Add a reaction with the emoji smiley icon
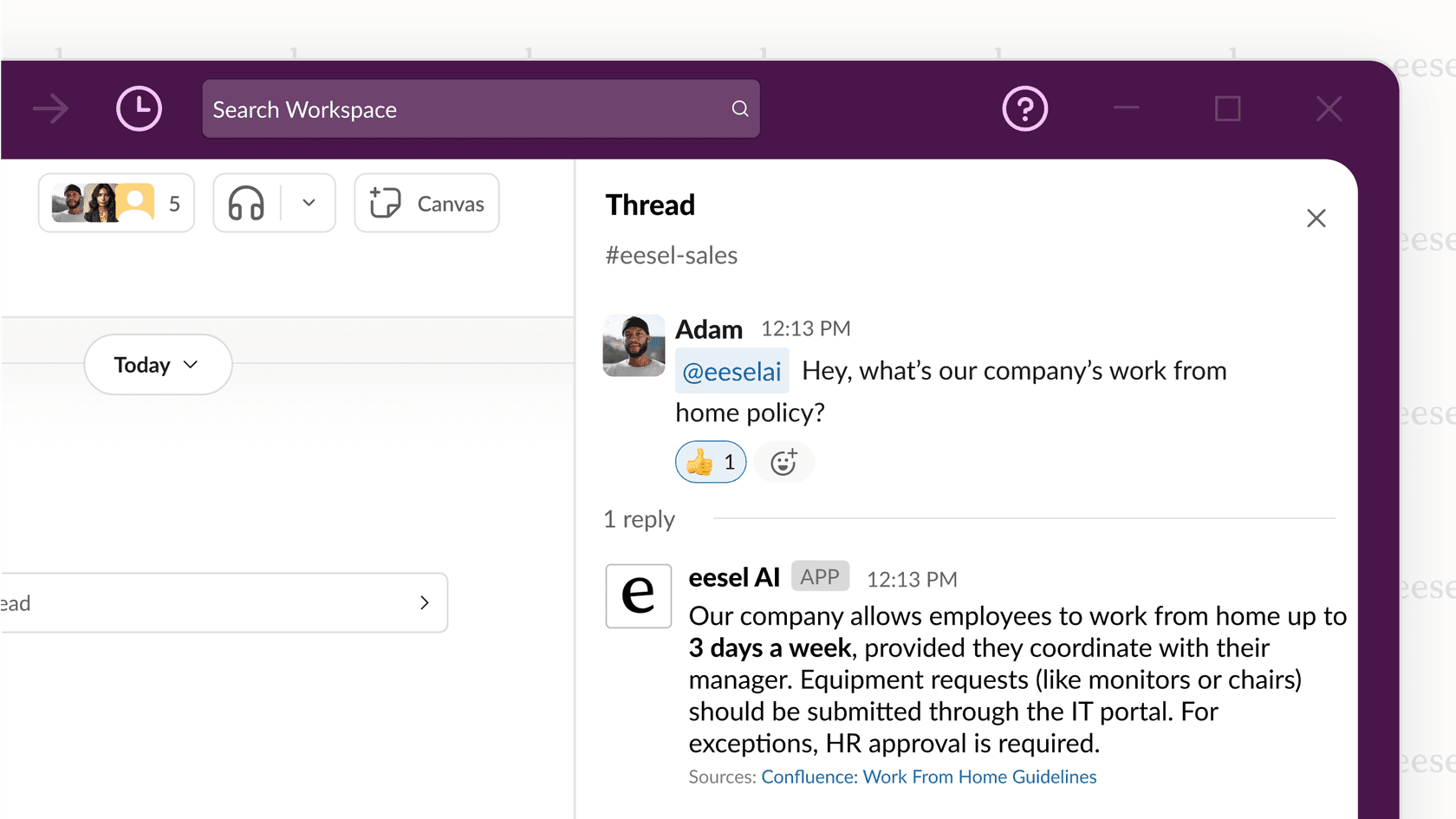The image size is (1456, 819). [x=783, y=462]
